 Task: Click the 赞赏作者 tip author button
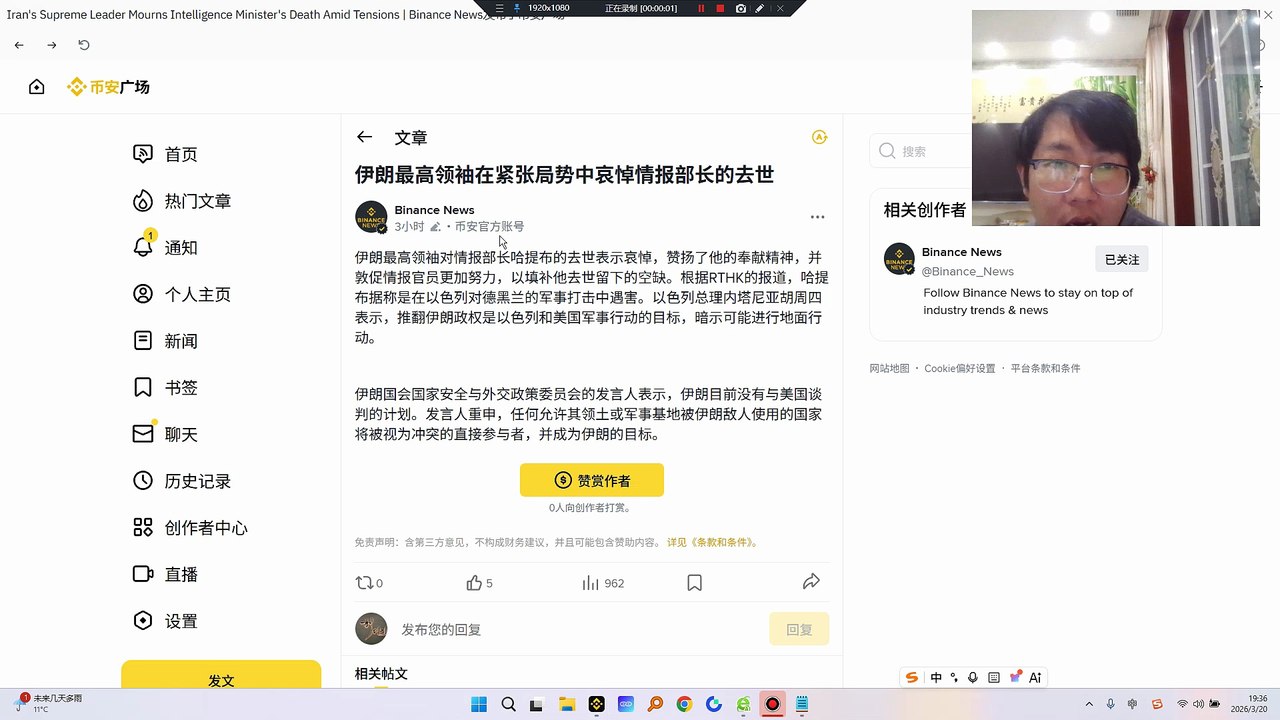pos(592,480)
